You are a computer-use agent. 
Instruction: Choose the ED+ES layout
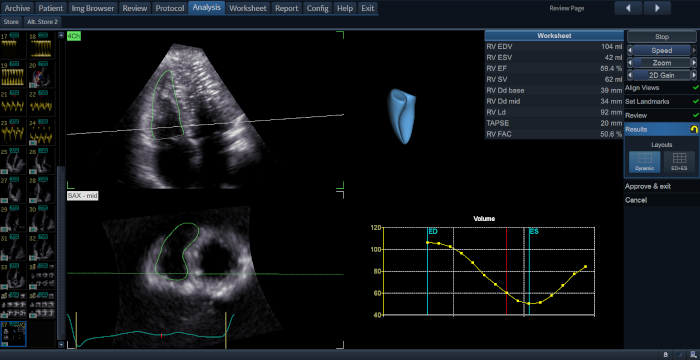tap(679, 162)
